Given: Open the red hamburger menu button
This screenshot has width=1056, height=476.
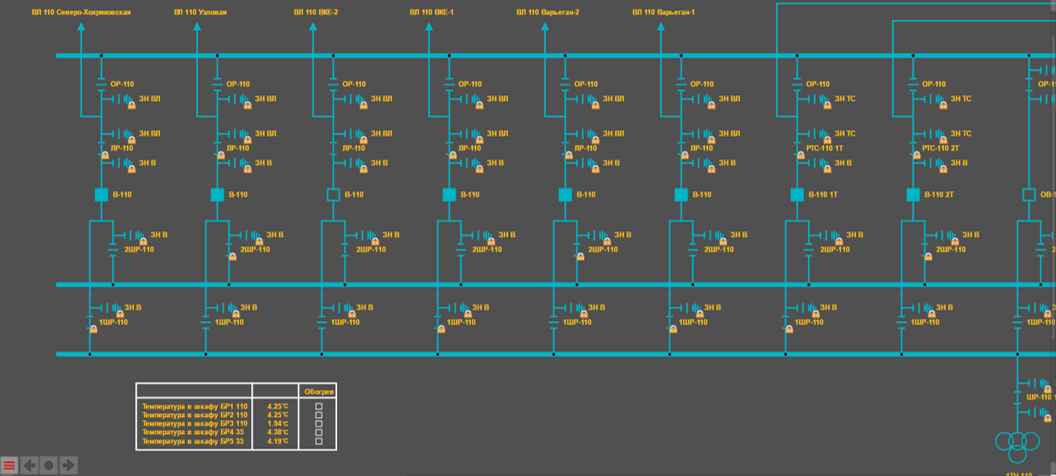Looking at the screenshot, I should (9, 465).
